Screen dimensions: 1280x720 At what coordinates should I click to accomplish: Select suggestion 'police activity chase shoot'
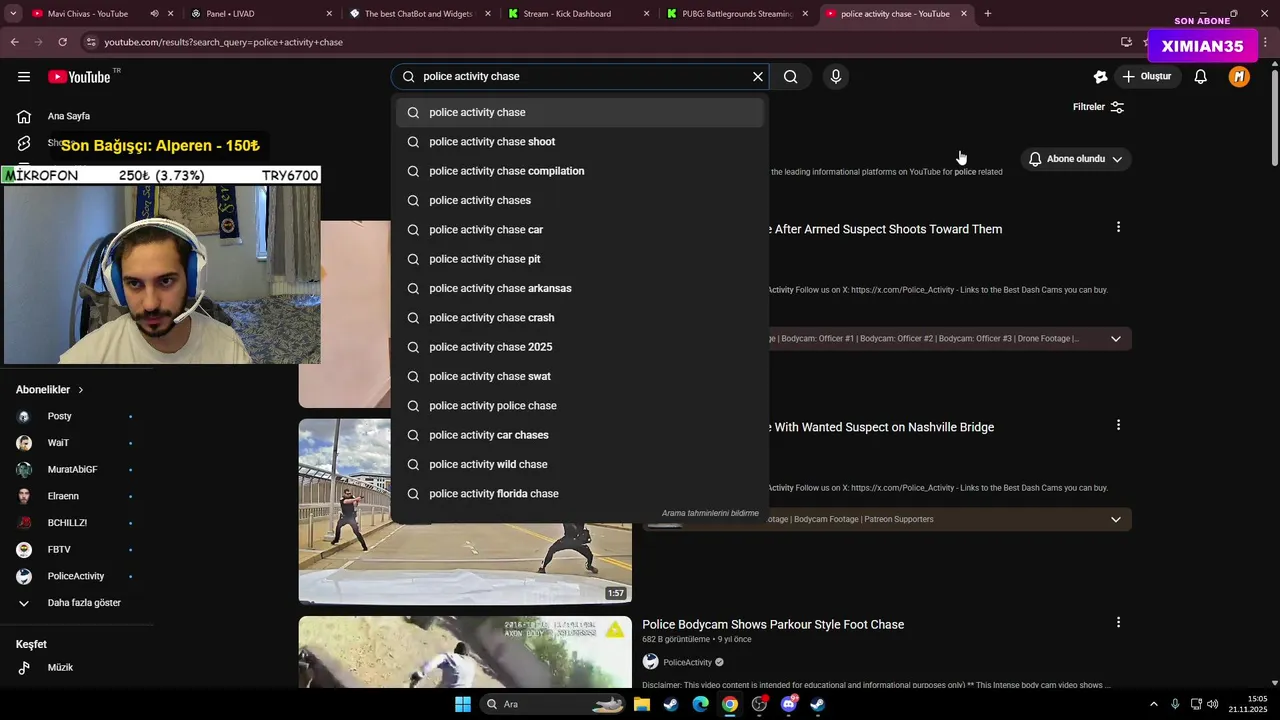[580, 142]
